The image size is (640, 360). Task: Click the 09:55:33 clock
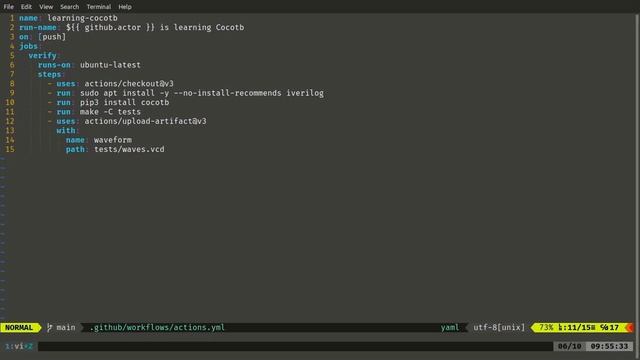(x=609, y=346)
